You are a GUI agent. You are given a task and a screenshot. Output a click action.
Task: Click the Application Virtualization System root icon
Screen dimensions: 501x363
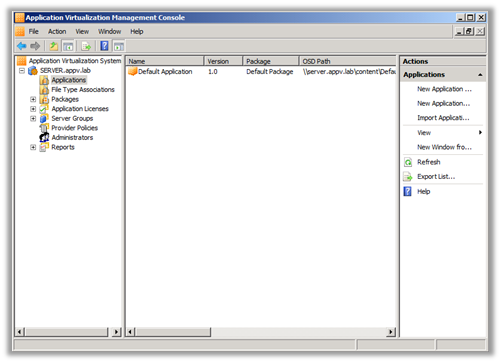pyautogui.click(x=22, y=61)
